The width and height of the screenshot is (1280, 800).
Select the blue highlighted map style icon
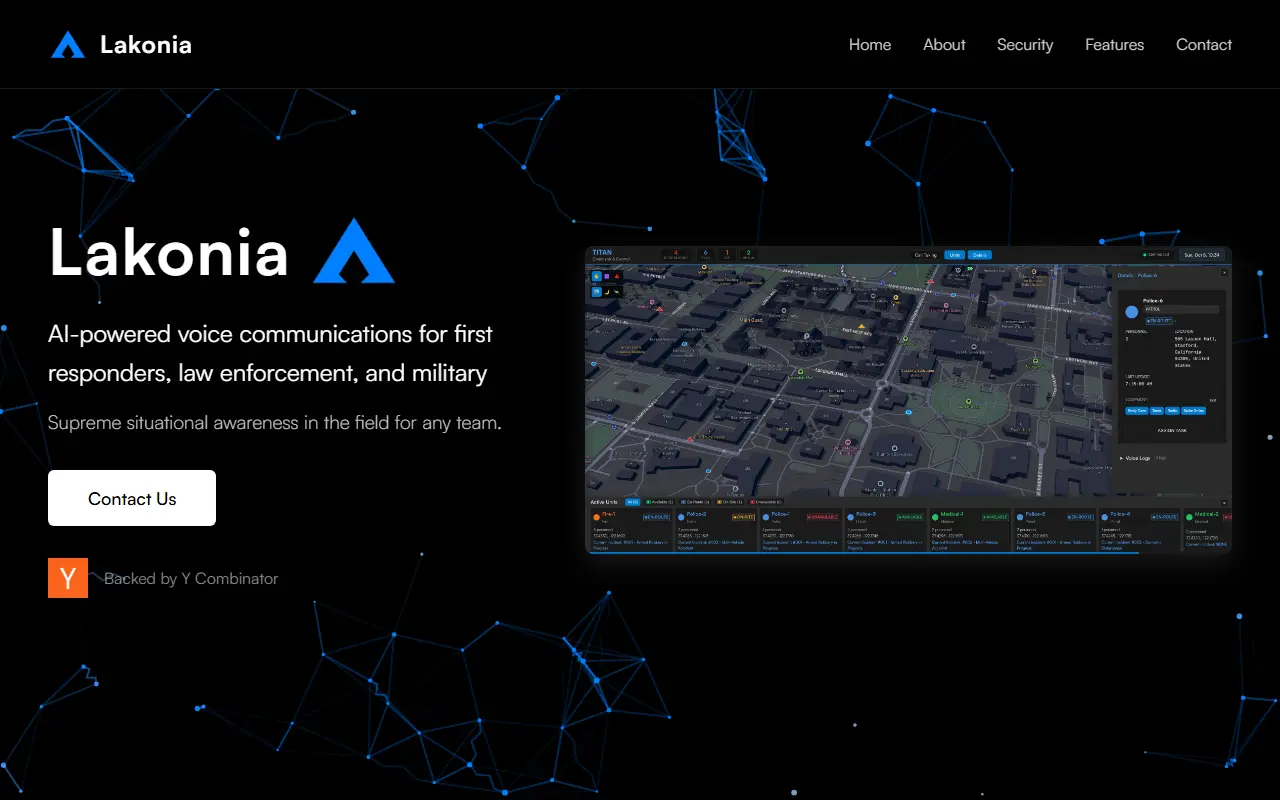pyautogui.click(x=597, y=292)
